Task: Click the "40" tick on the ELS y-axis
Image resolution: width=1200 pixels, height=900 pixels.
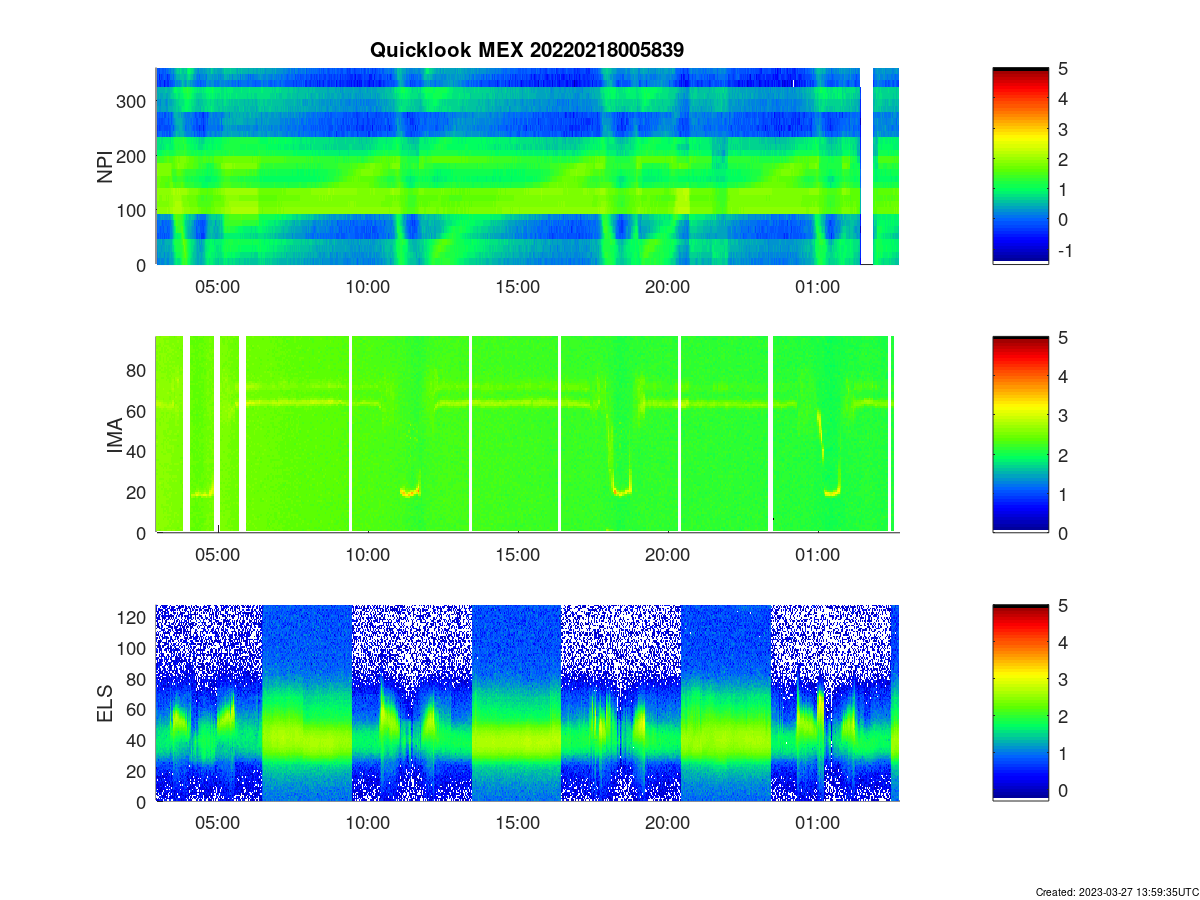Action: point(138,740)
